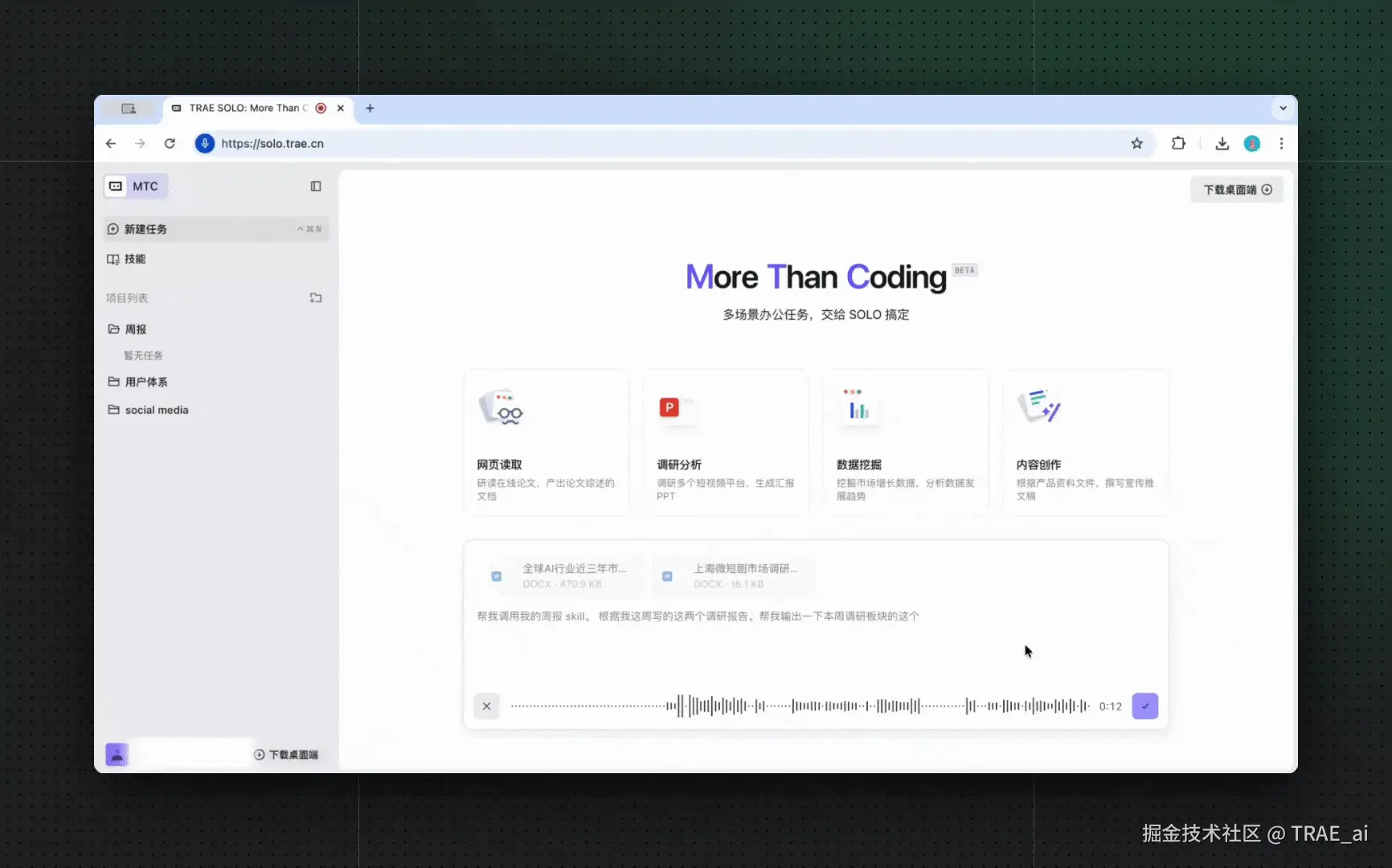Confirm the voice recording with checkmark

(1144, 706)
